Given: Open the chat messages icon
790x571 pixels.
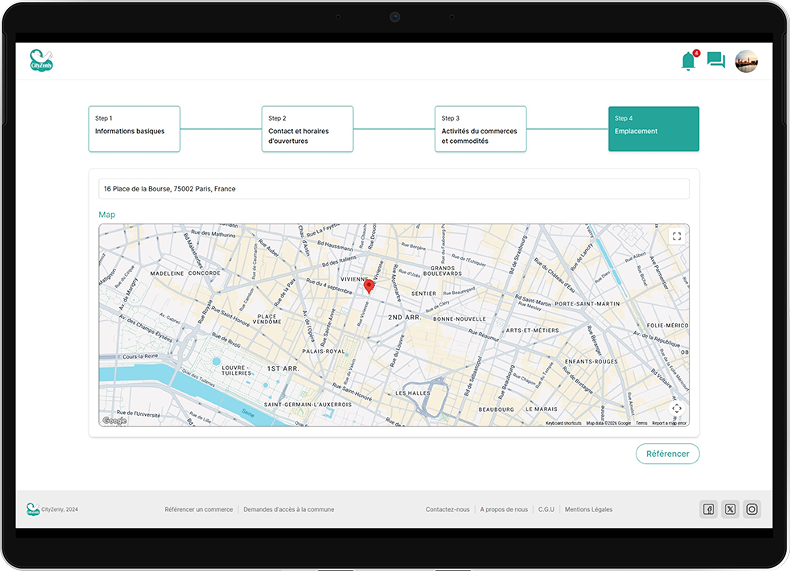Looking at the screenshot, I should (x=716, y=61).
